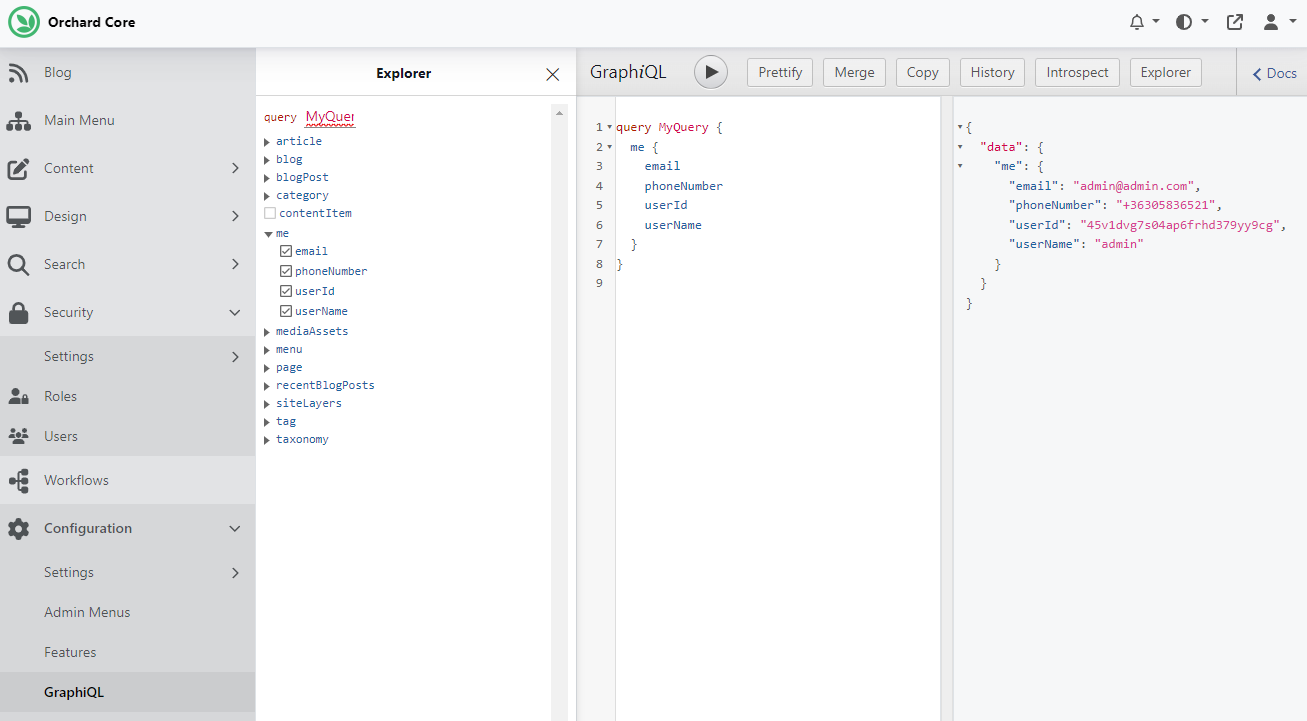Expand the article node in Explorer
The image size is (1307, 721).
(x=267, y=142)
